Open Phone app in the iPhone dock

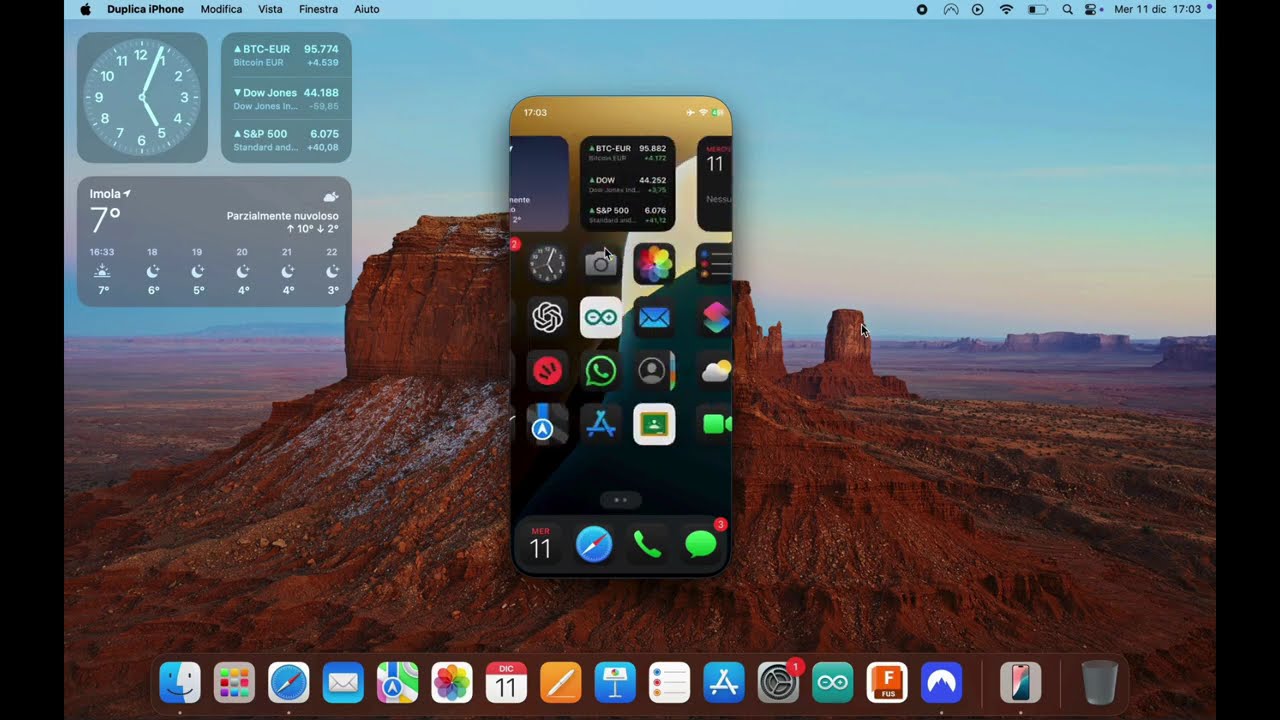coord(647,544)
